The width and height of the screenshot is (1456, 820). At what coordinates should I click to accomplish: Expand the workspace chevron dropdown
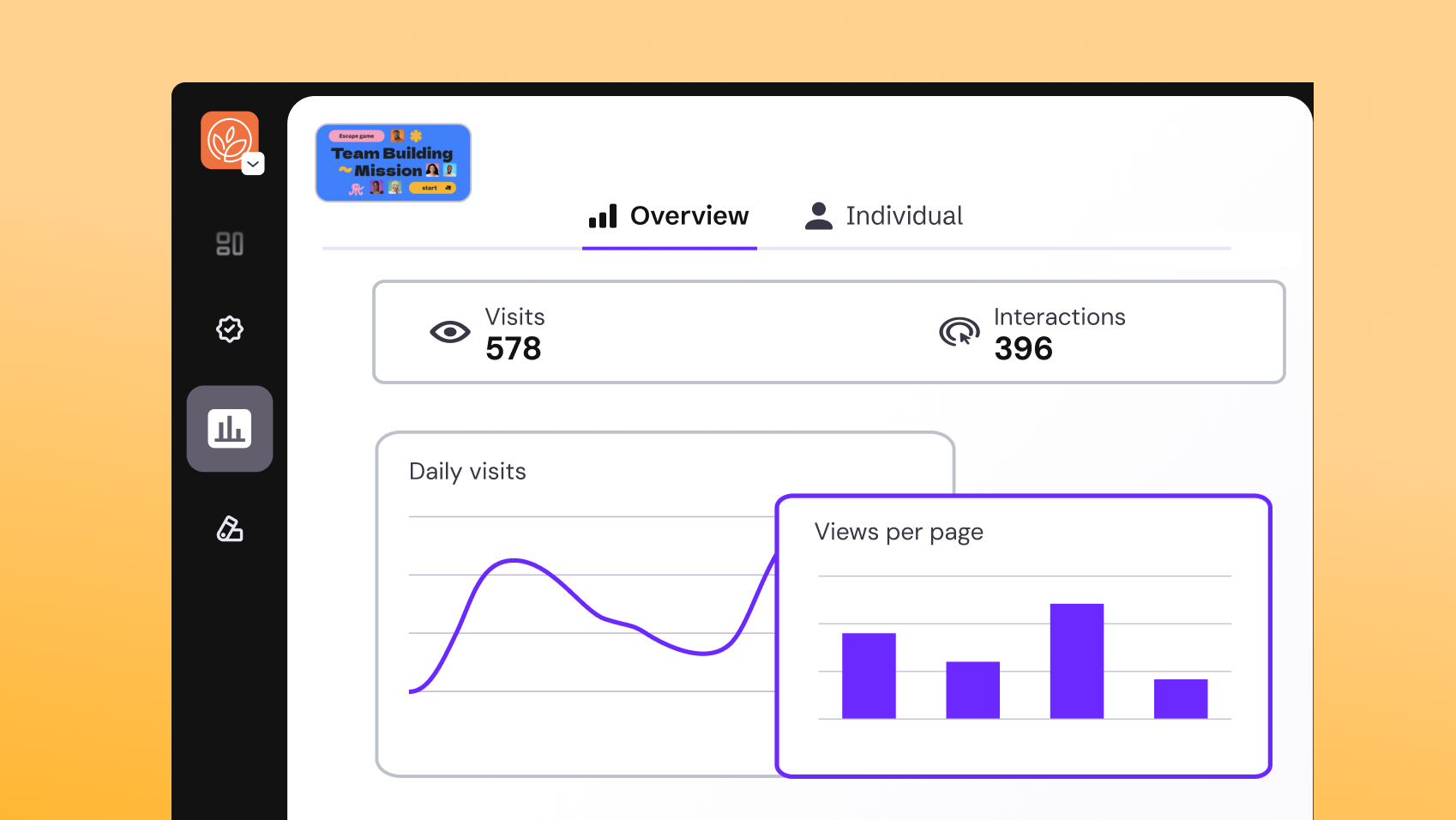click(x=253, y=164)
